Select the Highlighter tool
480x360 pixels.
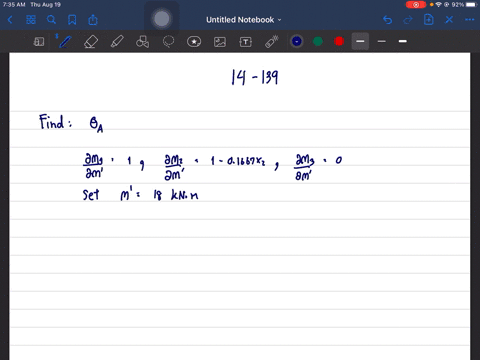117,42
